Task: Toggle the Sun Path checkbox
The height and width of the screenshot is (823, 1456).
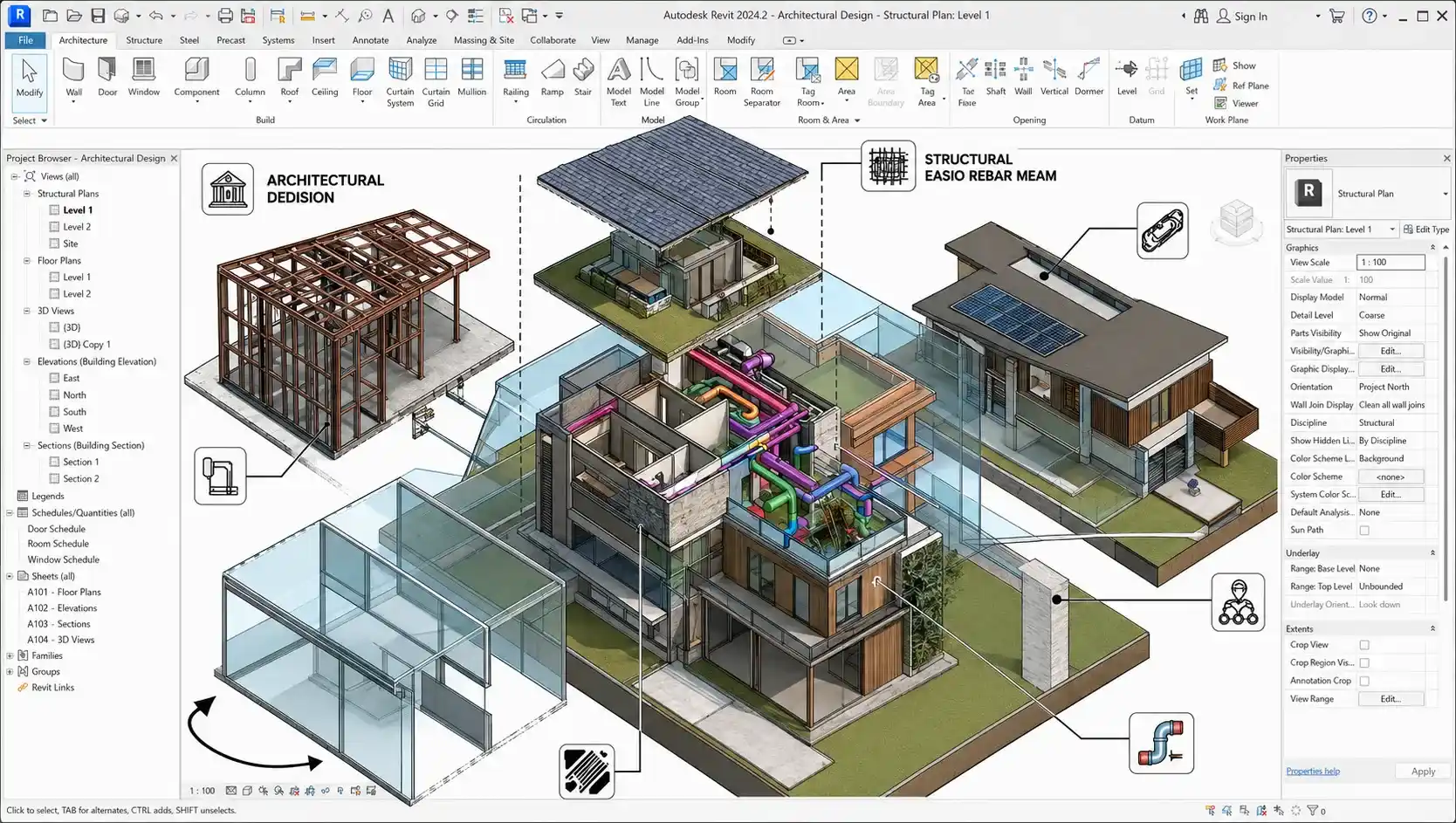Action: coord(1364,531)
